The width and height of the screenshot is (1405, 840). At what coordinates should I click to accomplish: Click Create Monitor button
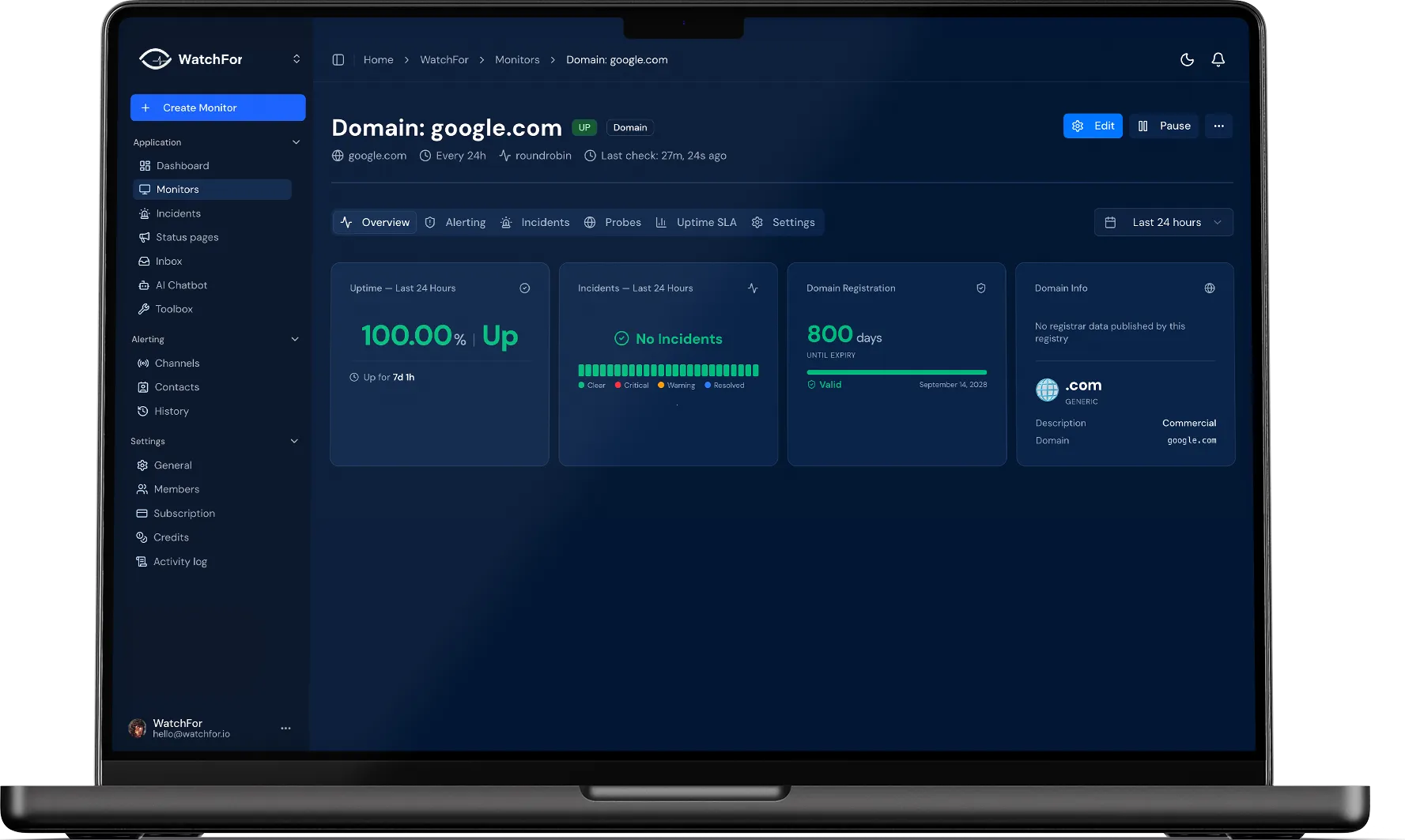point(218,107)
